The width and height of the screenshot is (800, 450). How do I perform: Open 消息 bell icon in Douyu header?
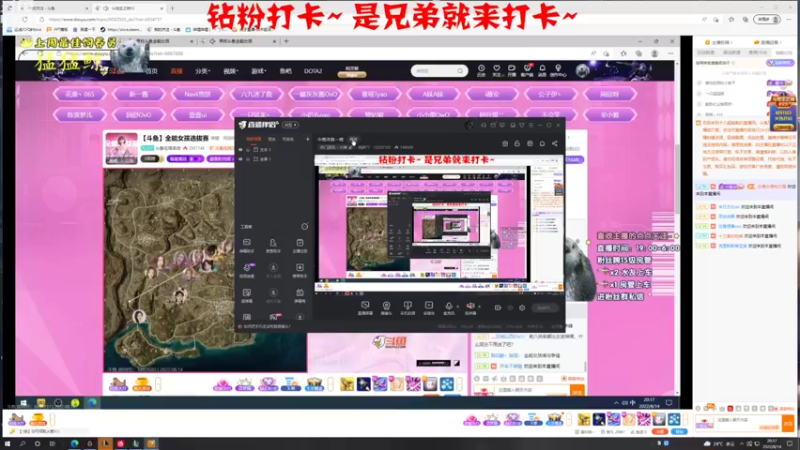[x=542, y=70]
